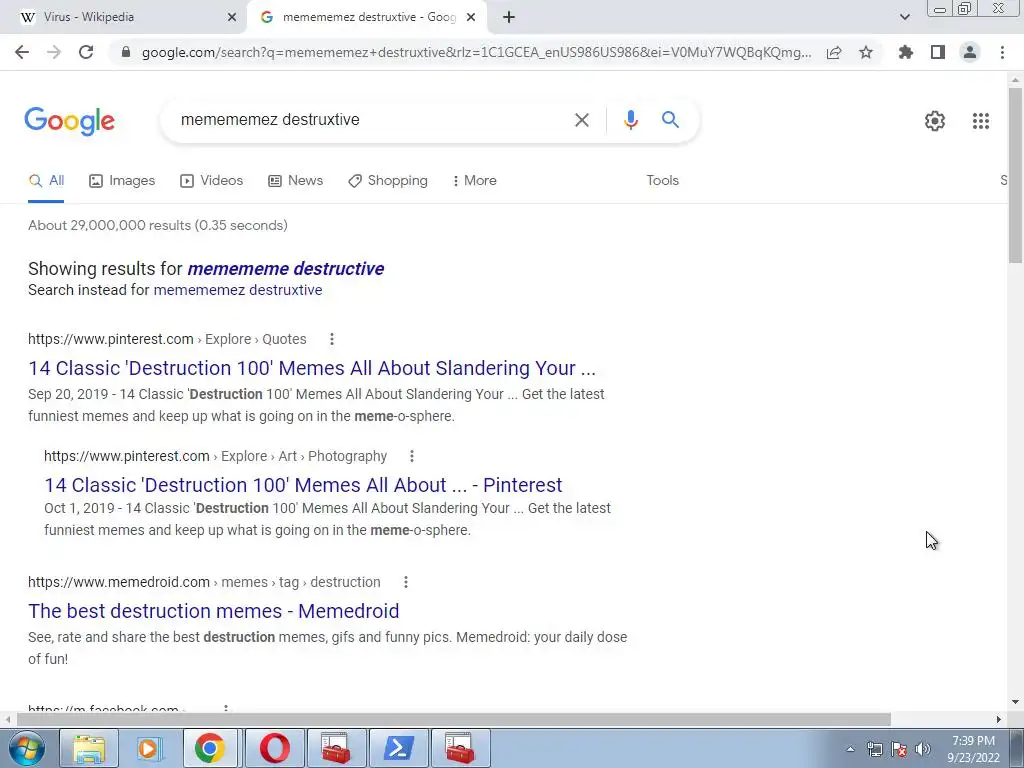Expand the More search filters
Image resolution: width=1024 pixels, height=768 pixels.
point(474,180)
